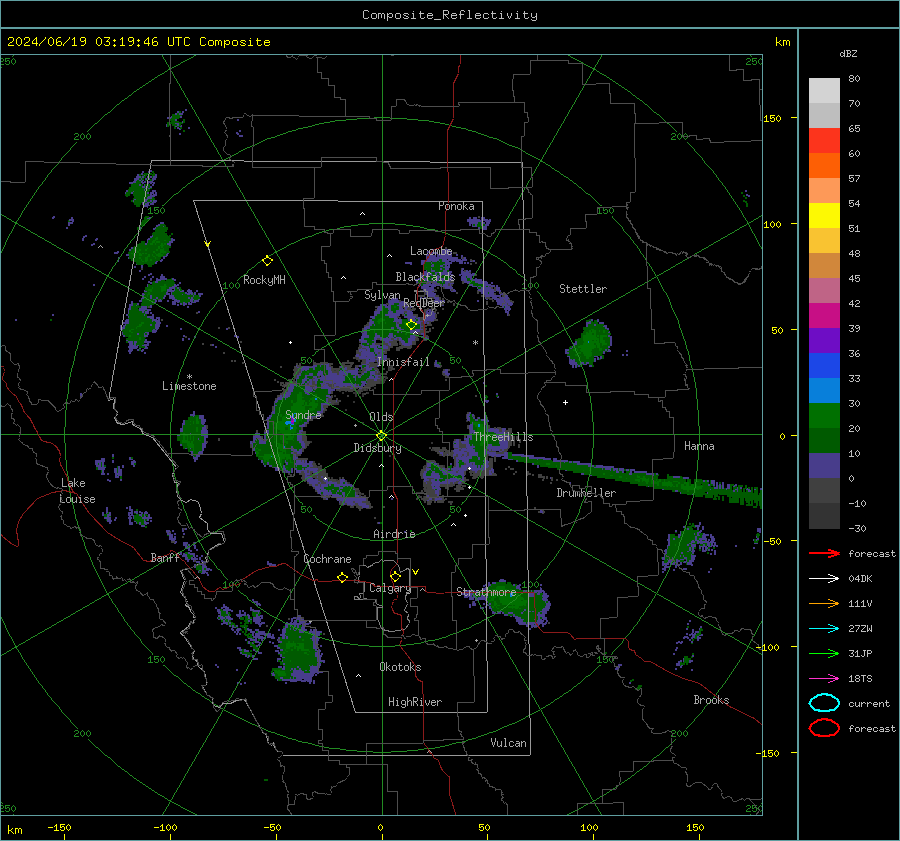Click the intense storm core at Sundre
This screenshot has height=841, width=900.
click(291, 423)
